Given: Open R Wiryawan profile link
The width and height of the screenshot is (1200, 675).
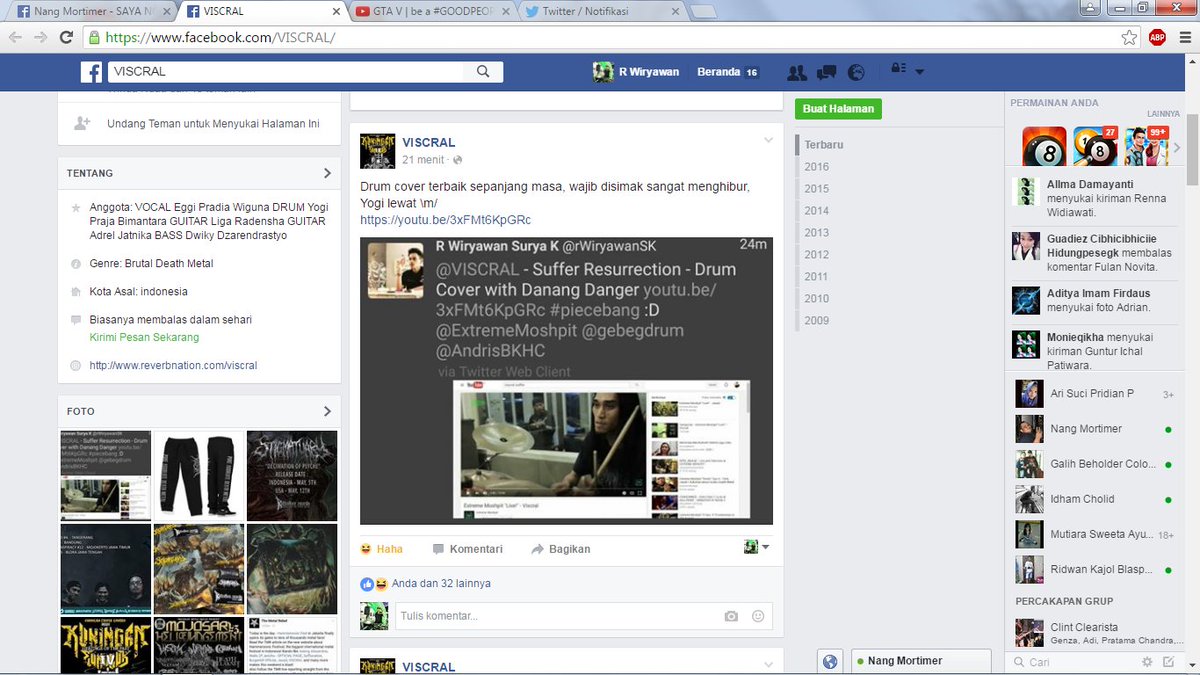Looking at the screenshot, I should (x=638, y=72).
